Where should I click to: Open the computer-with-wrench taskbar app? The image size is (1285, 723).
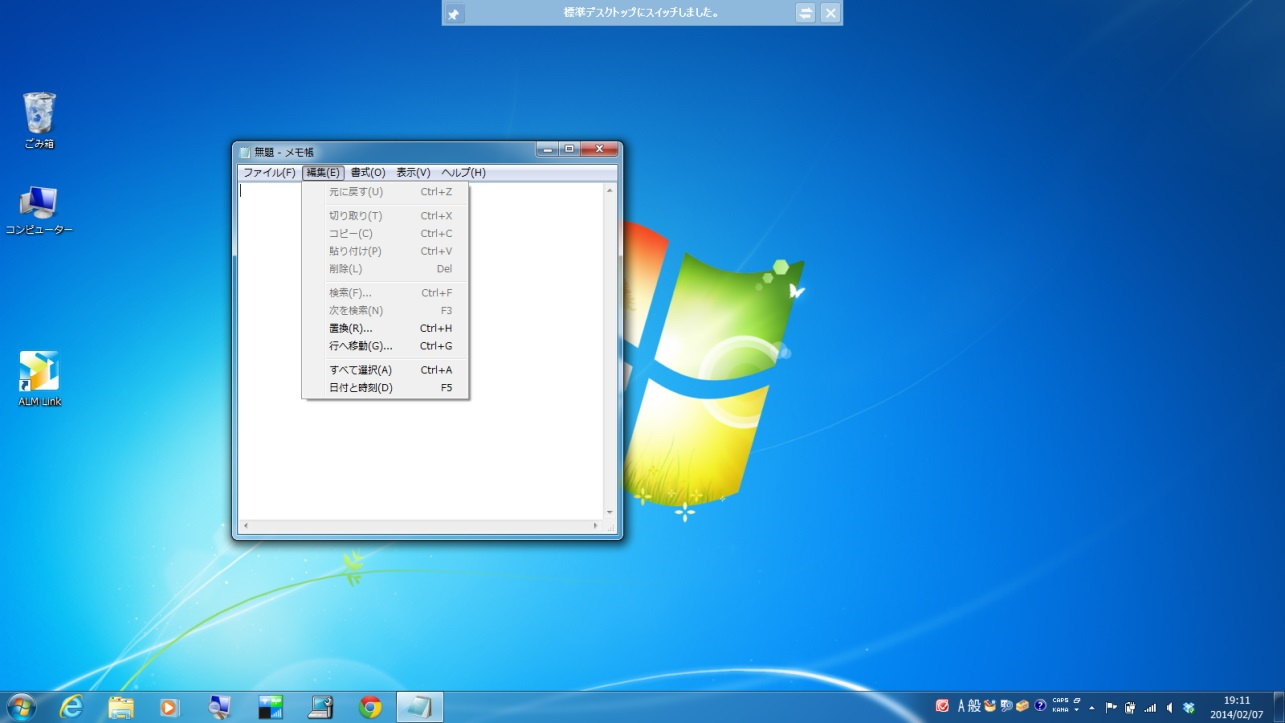coord(320,707)
